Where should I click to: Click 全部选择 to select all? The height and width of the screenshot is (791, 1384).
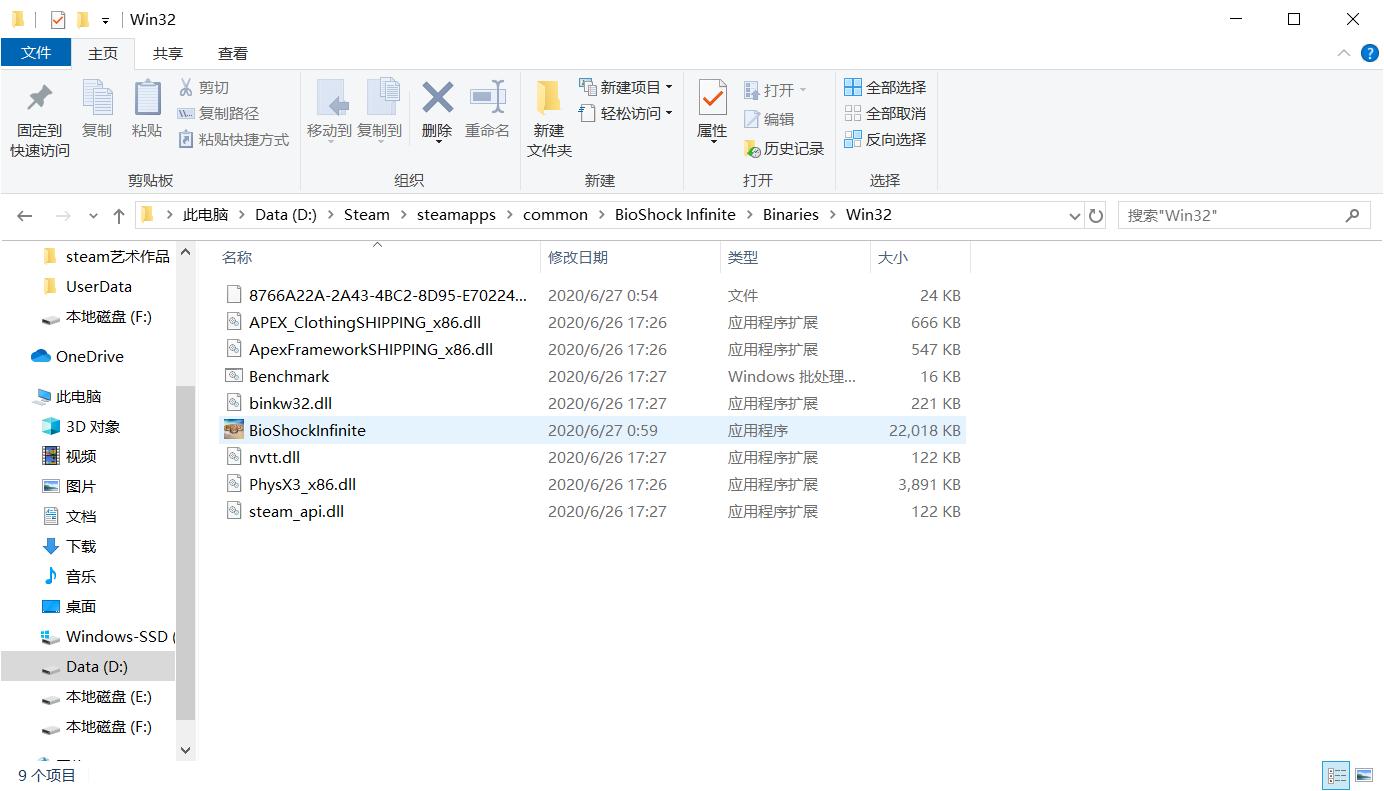click(885, 87)
